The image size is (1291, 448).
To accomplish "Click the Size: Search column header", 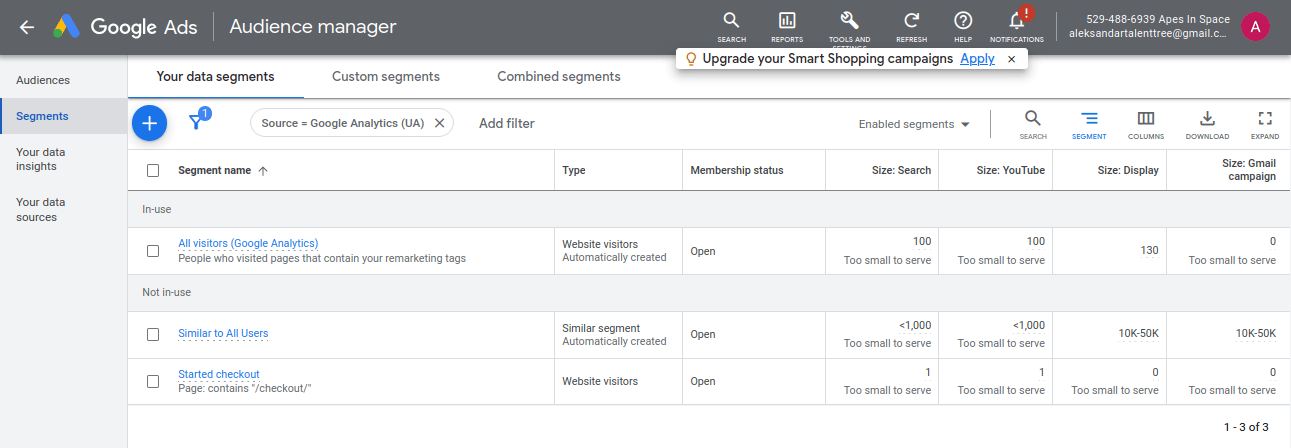I will pos(901,171).
